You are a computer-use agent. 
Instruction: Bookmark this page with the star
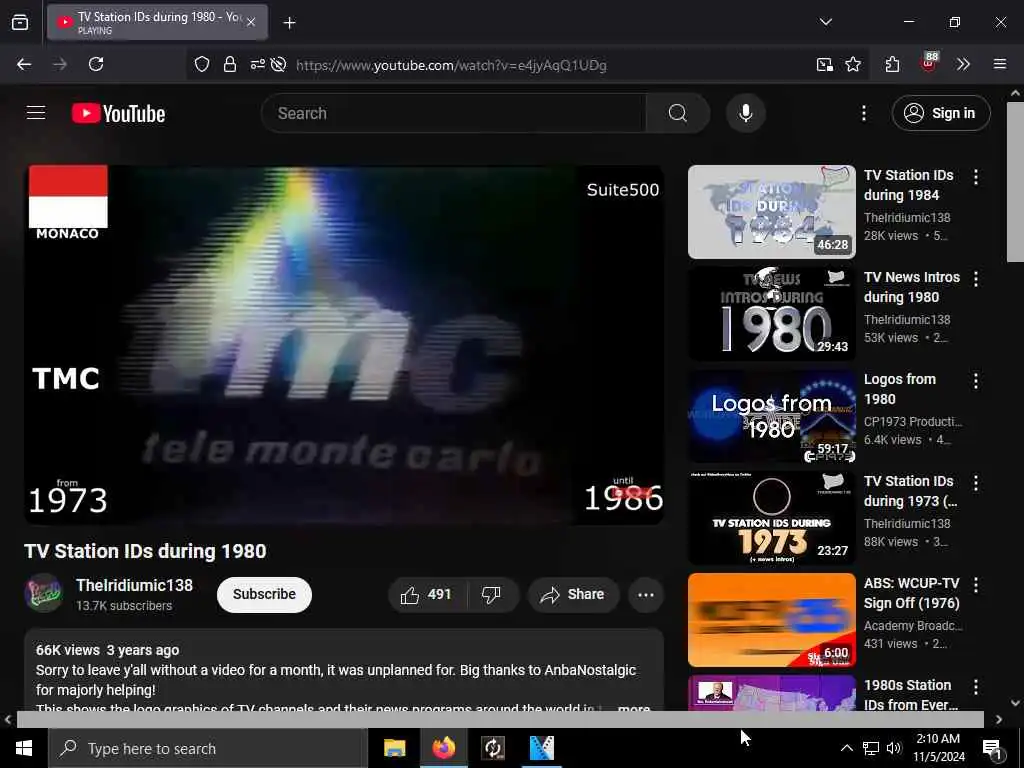(x=853, y=64)
